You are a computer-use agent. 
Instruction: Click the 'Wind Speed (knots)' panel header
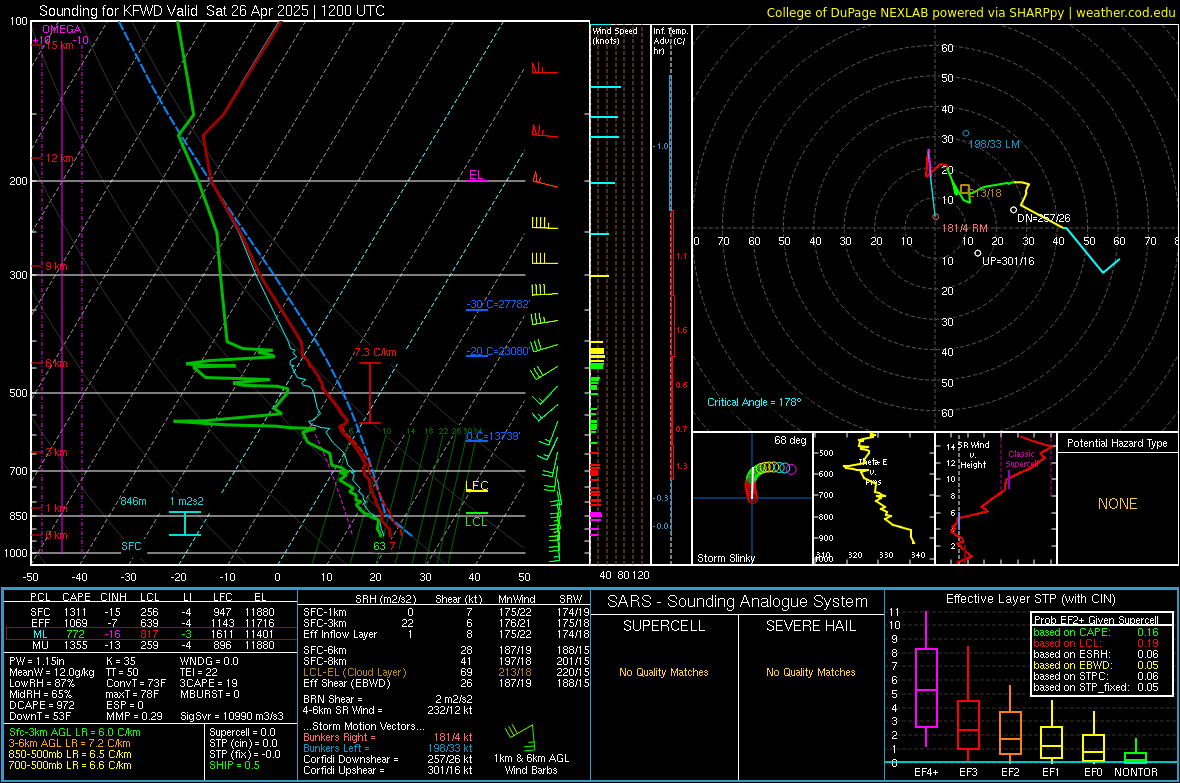[615, 35]
